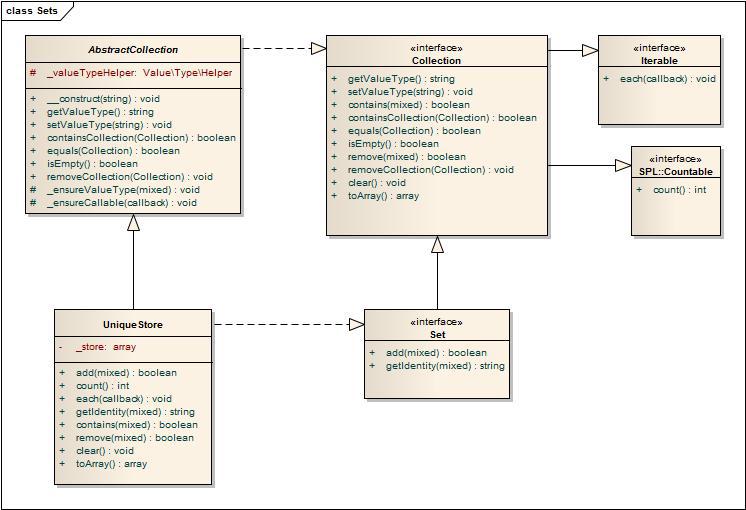Click containsCollection(Collection) in the Collection interface

(x=434, y=118)
